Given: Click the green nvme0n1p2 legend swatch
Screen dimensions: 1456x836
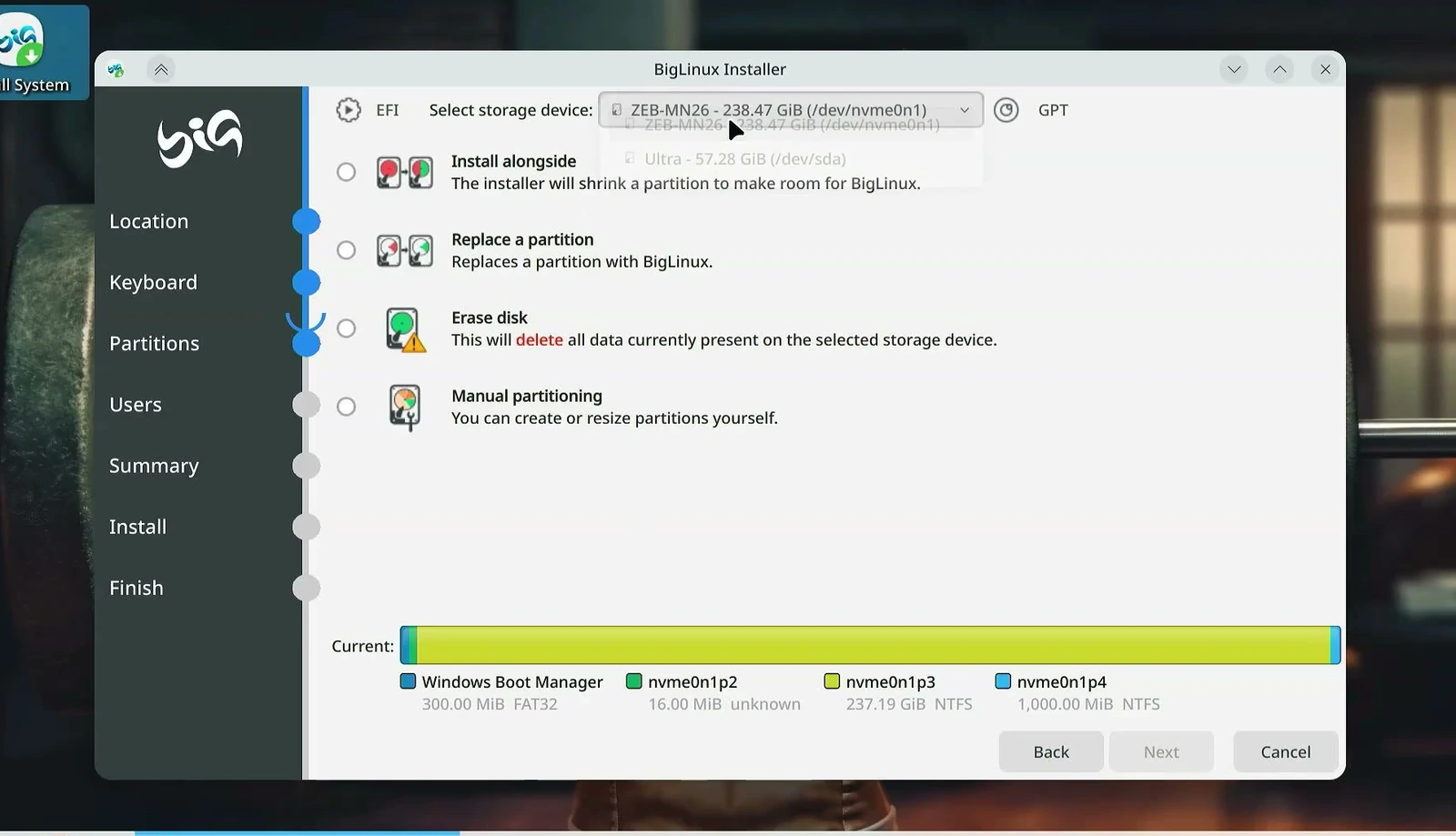Looking at the screenshot, I should pos(634,681).
